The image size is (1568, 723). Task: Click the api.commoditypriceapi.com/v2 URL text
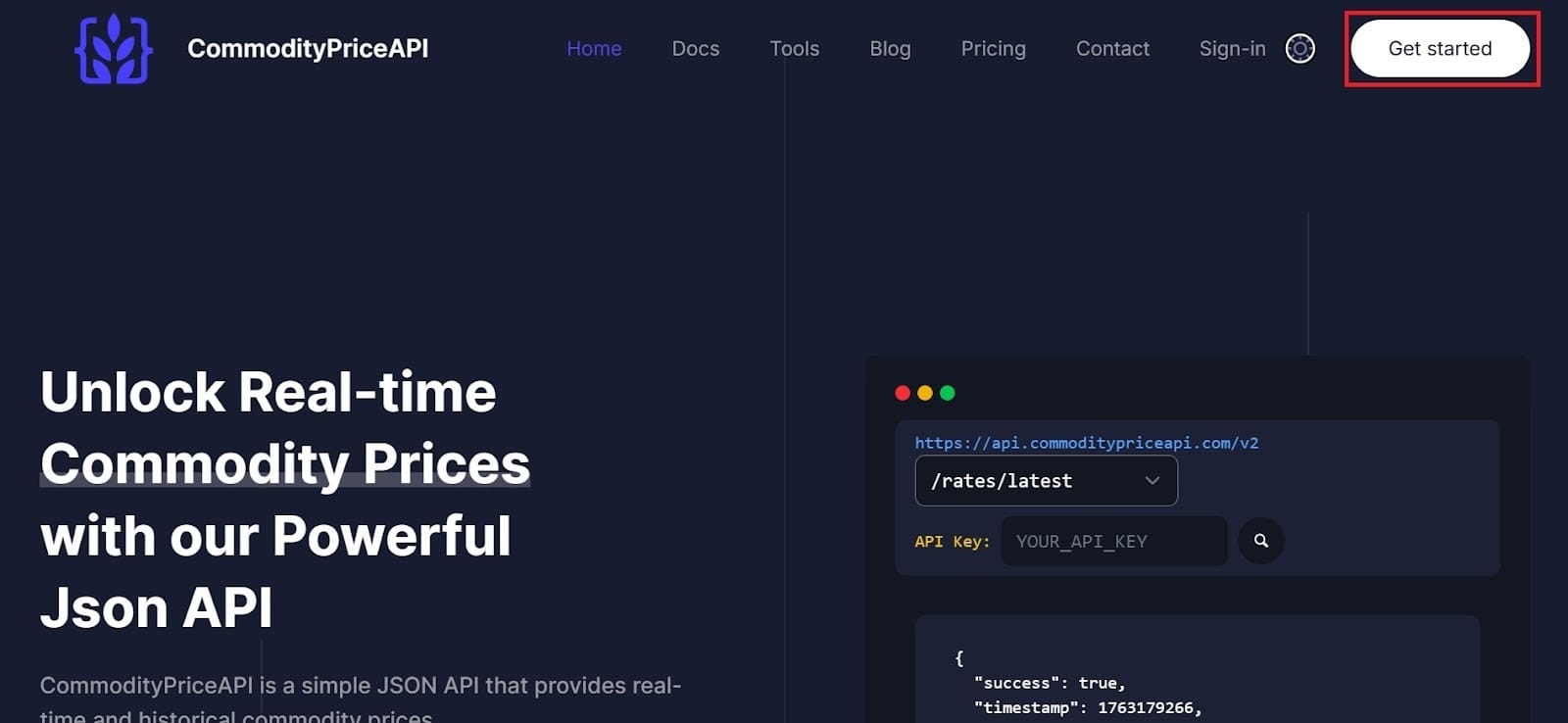[1086, 443]
